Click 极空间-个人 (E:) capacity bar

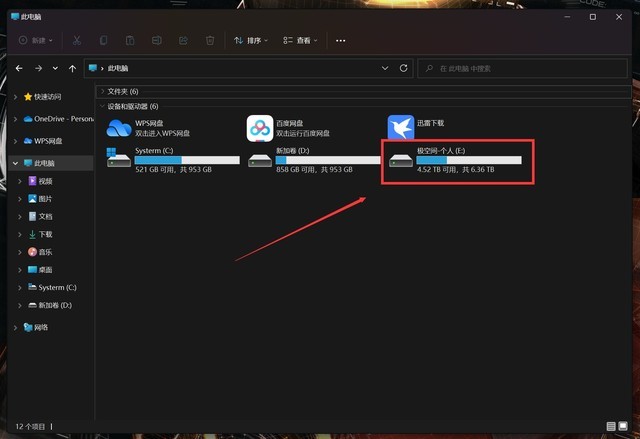click(469, 160)
